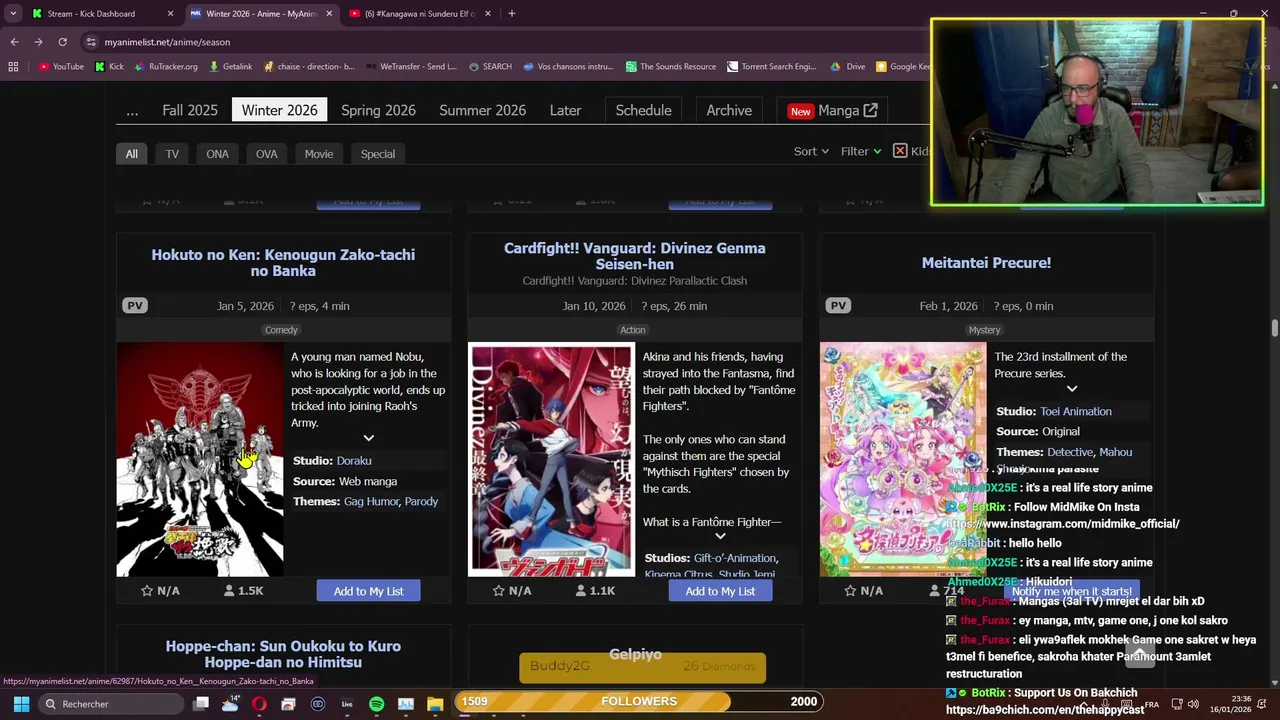Open The Sounds Resource bookmark
The image size is (1280, 720).
(671, 67)
